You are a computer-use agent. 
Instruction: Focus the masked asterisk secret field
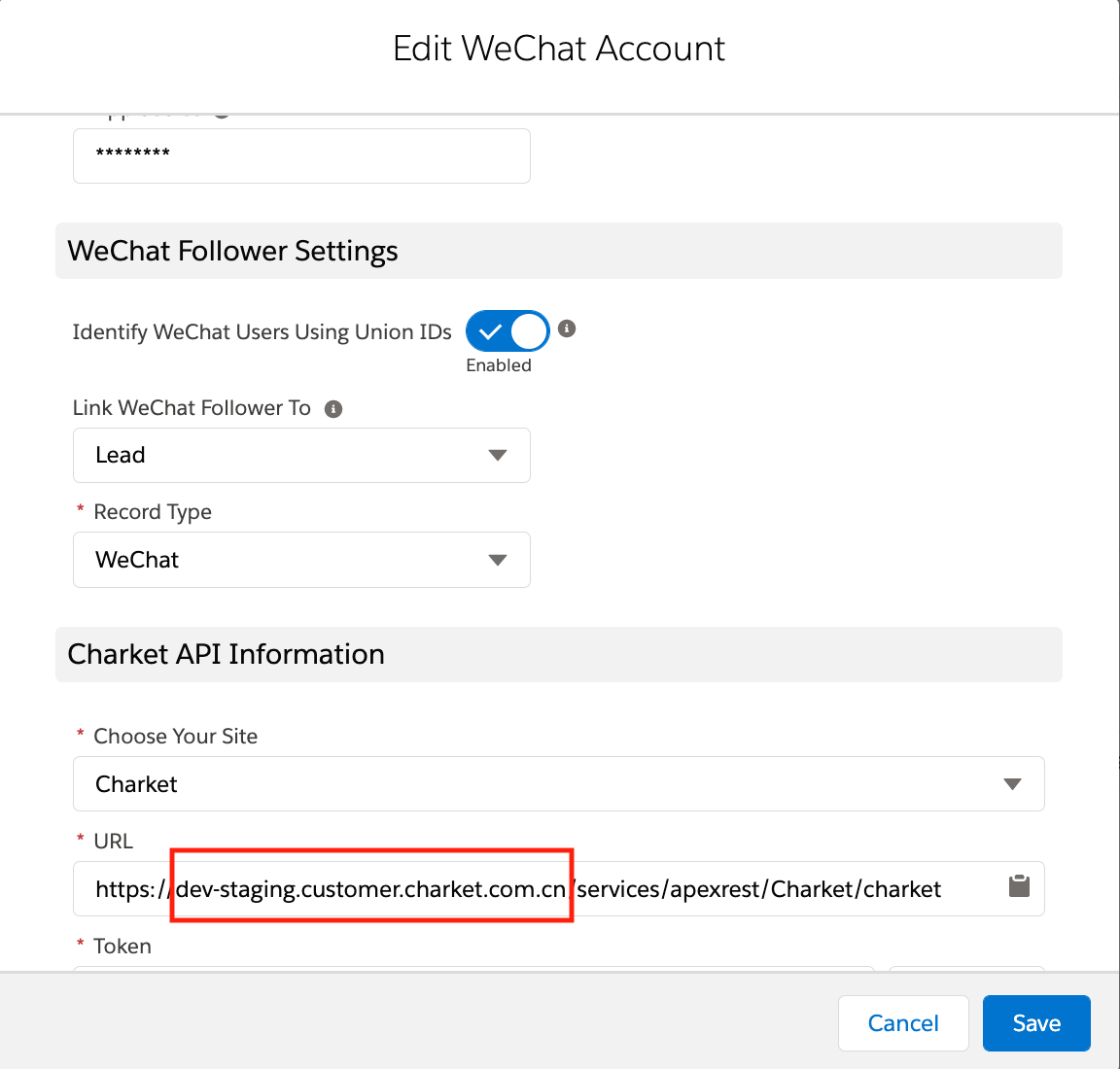pos(301,155)
